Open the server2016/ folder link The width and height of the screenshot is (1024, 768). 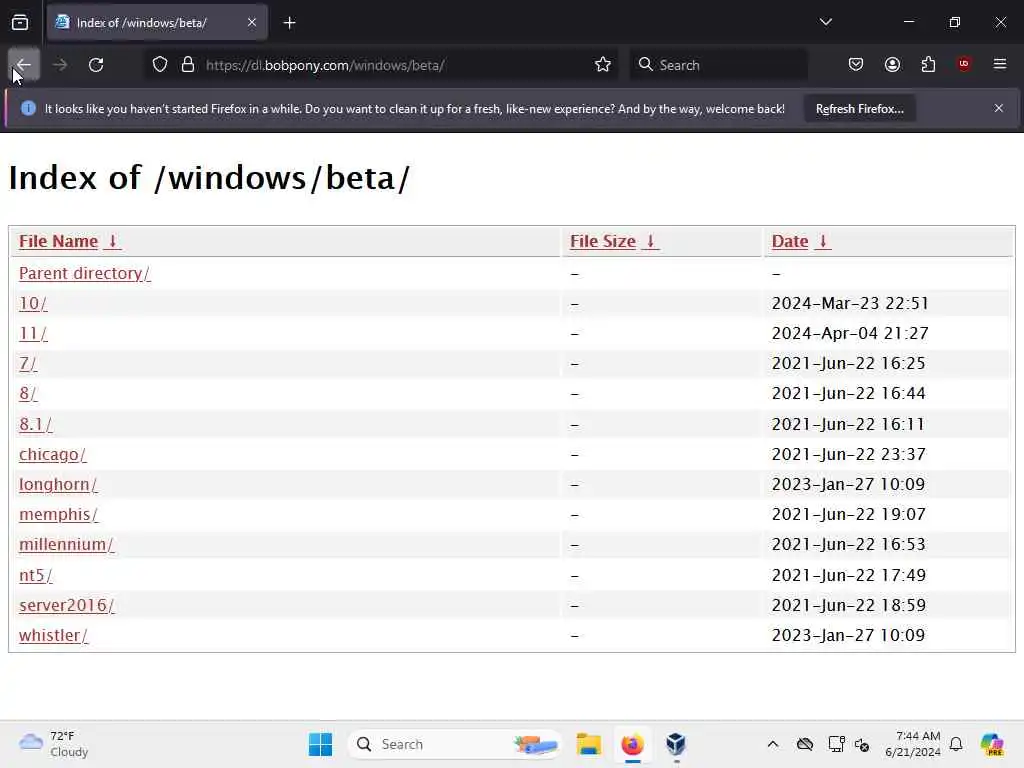[67, 605]
